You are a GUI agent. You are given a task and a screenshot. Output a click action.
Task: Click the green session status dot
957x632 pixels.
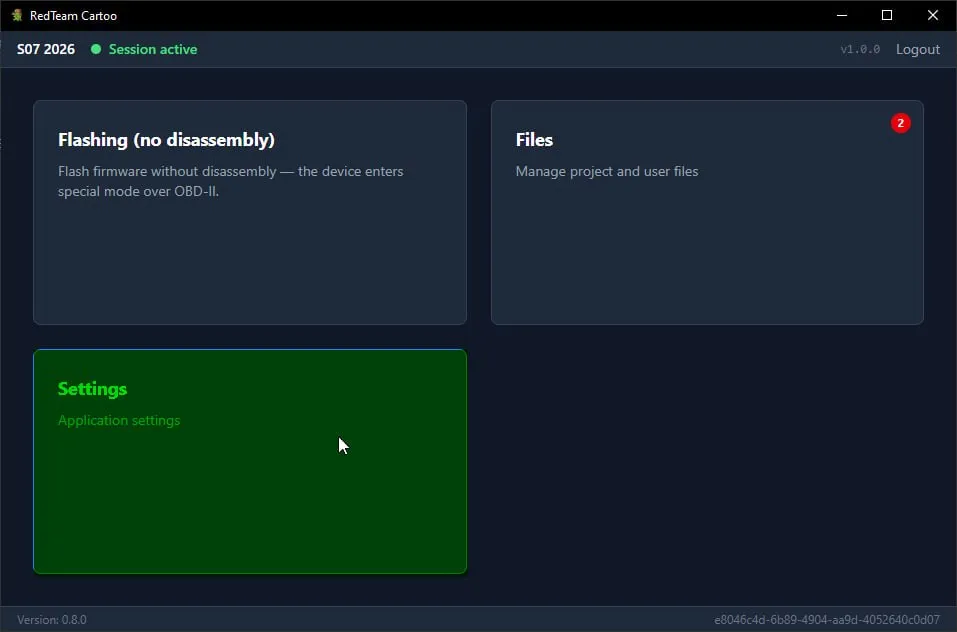(x=96, y=49)
